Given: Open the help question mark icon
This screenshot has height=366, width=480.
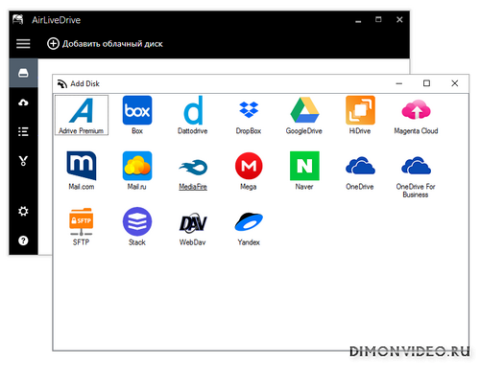Looking at the screenshot, I should 23,240.
